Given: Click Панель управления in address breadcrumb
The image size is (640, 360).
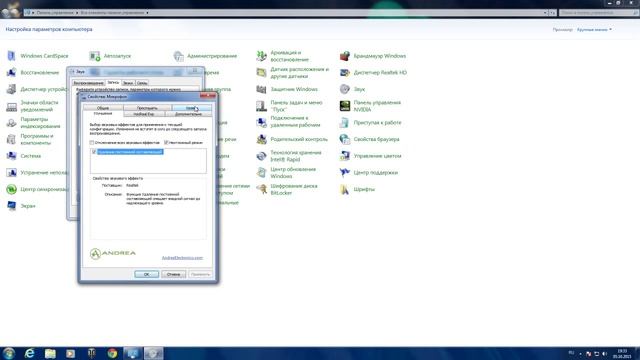Looking at the screenshot, I should click(x=55, y=13).
